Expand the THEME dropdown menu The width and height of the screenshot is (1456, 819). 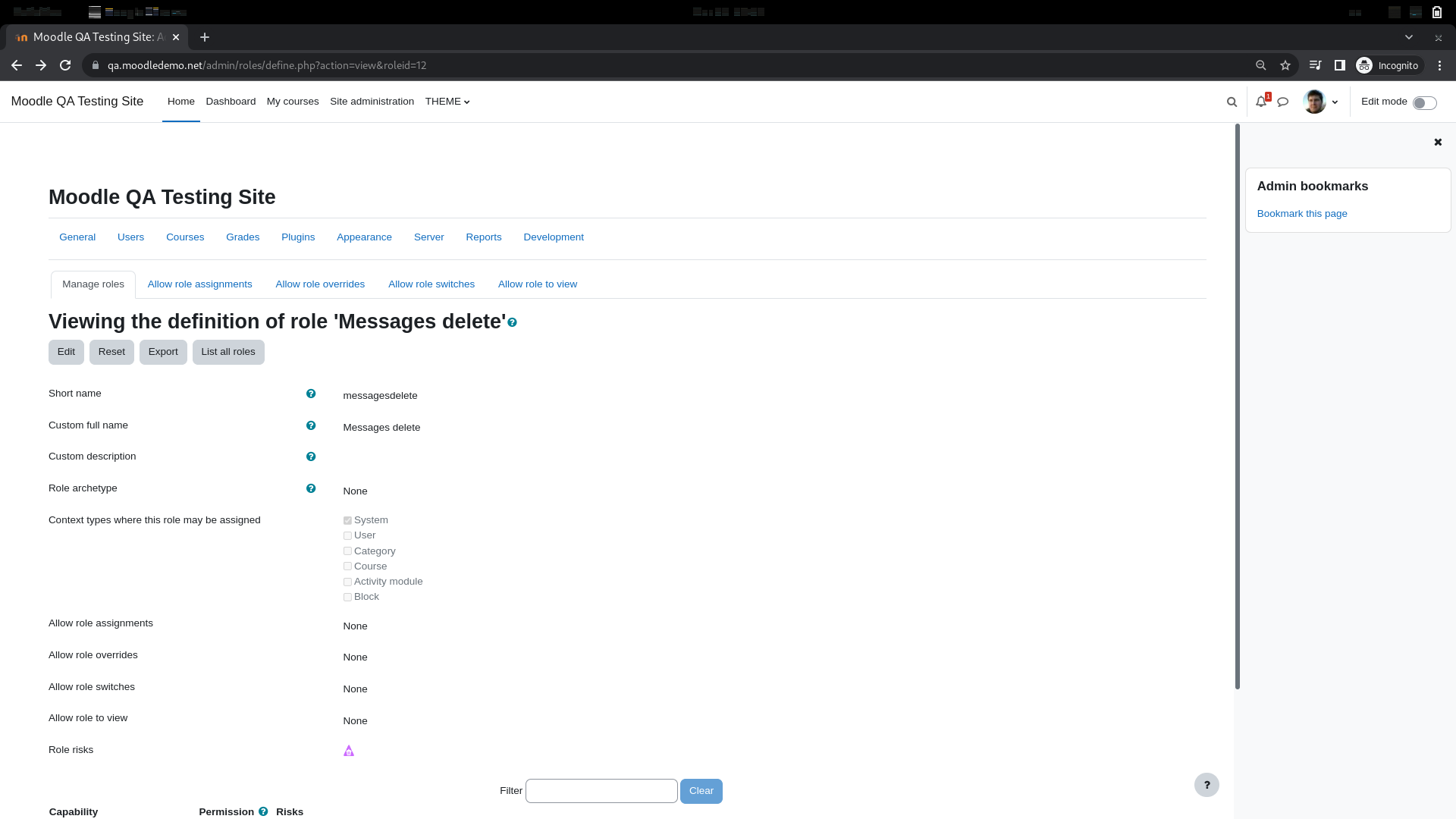(x=447, y=102)
